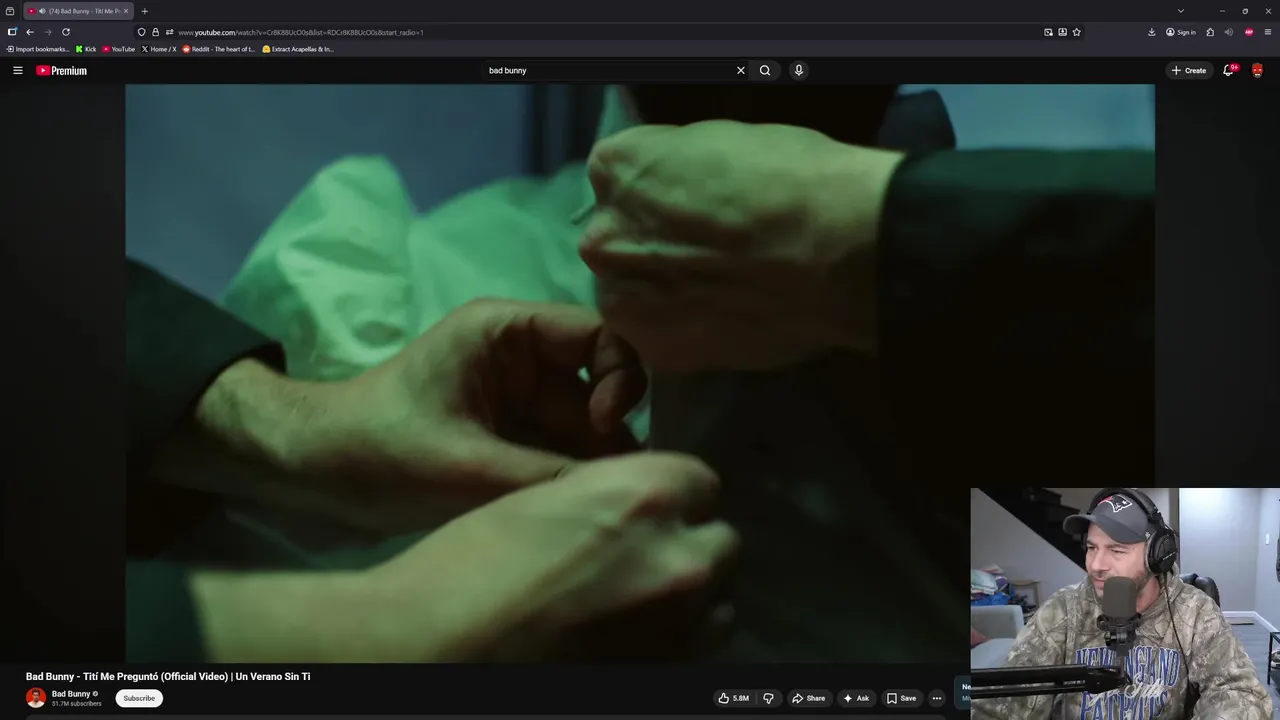The height and width of the screenshot is (720, 1280).
Task: Save the video to a playlist
Action: [901, 698]
